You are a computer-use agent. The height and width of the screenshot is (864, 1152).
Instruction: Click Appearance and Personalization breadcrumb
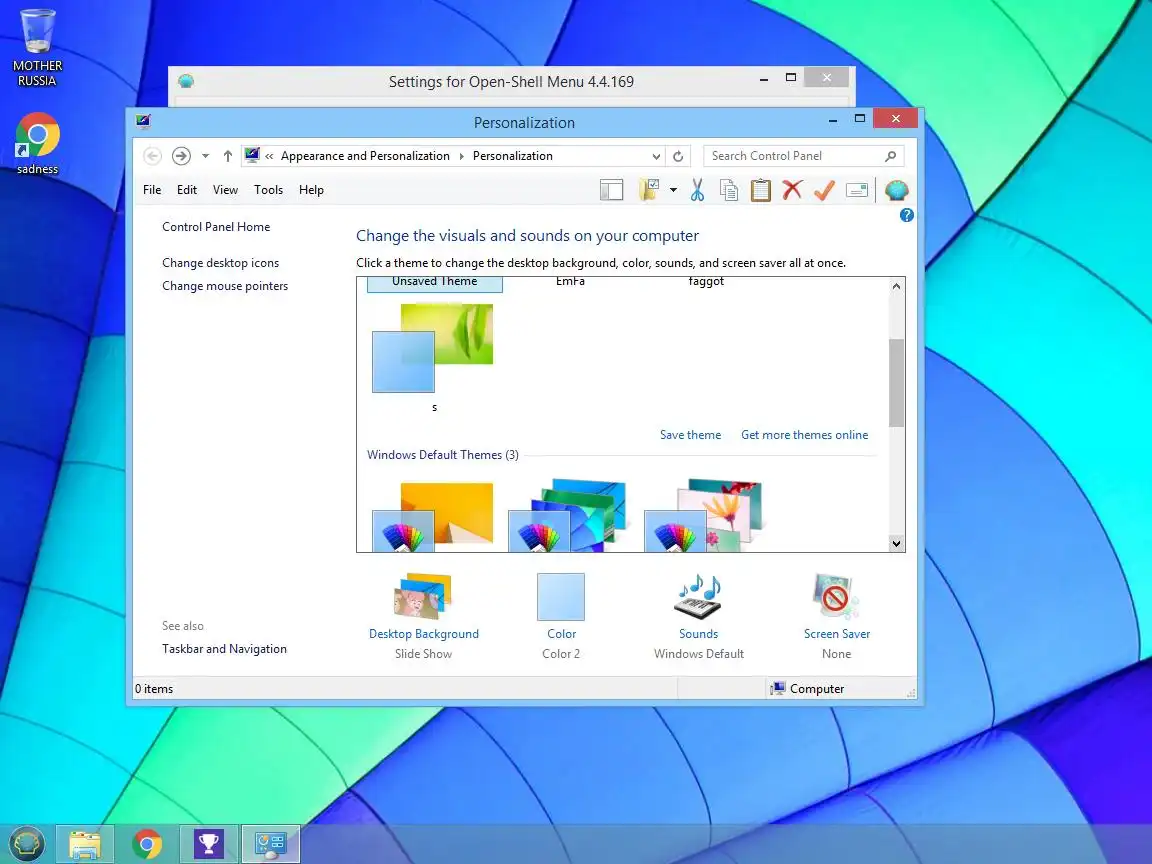(365, 156)
